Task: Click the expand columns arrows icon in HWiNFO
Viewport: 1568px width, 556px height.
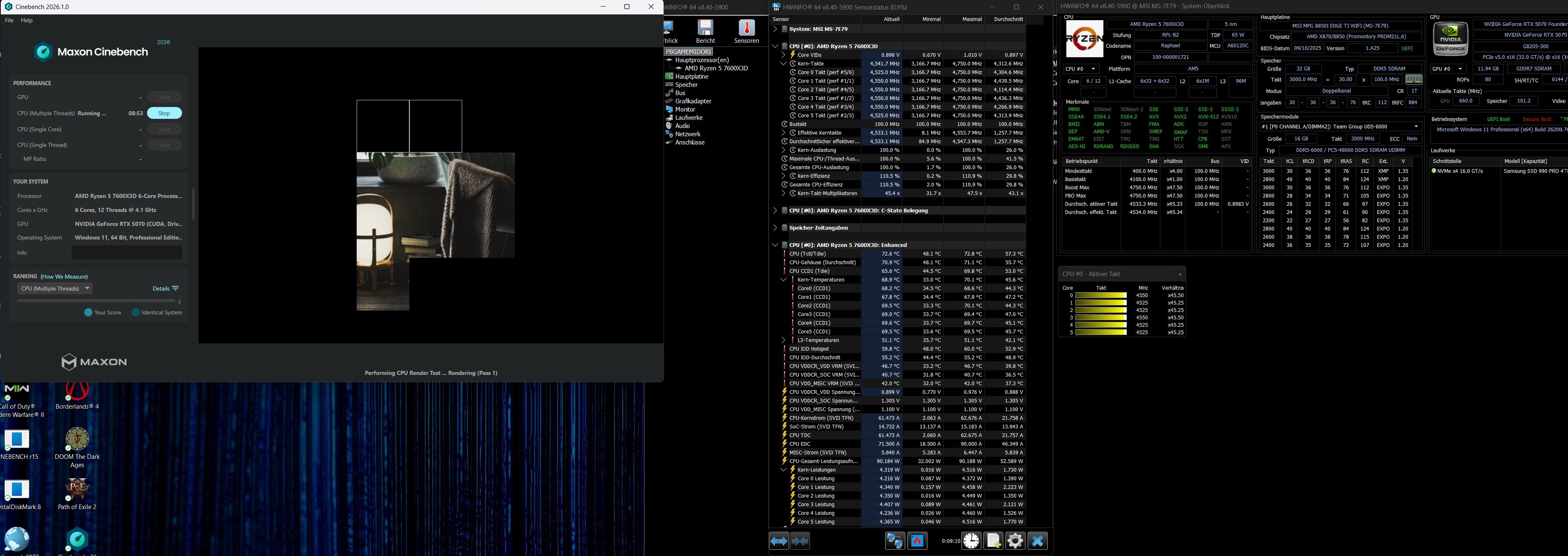Action: click(778, 541)
